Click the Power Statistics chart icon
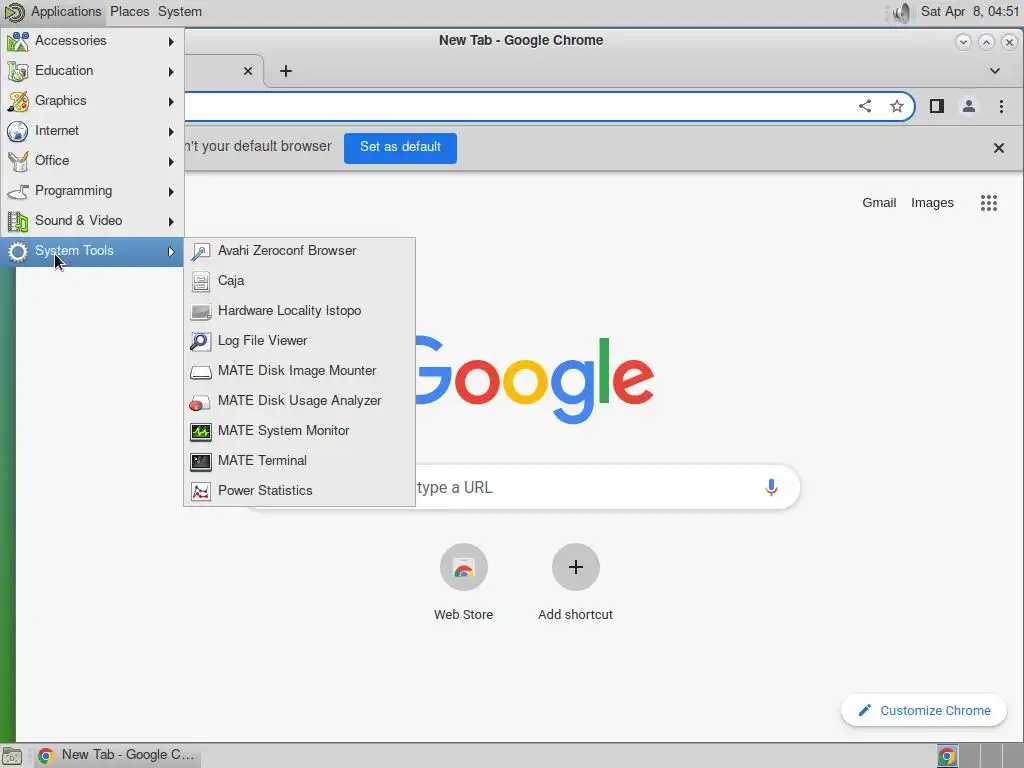 click(200, 492)
